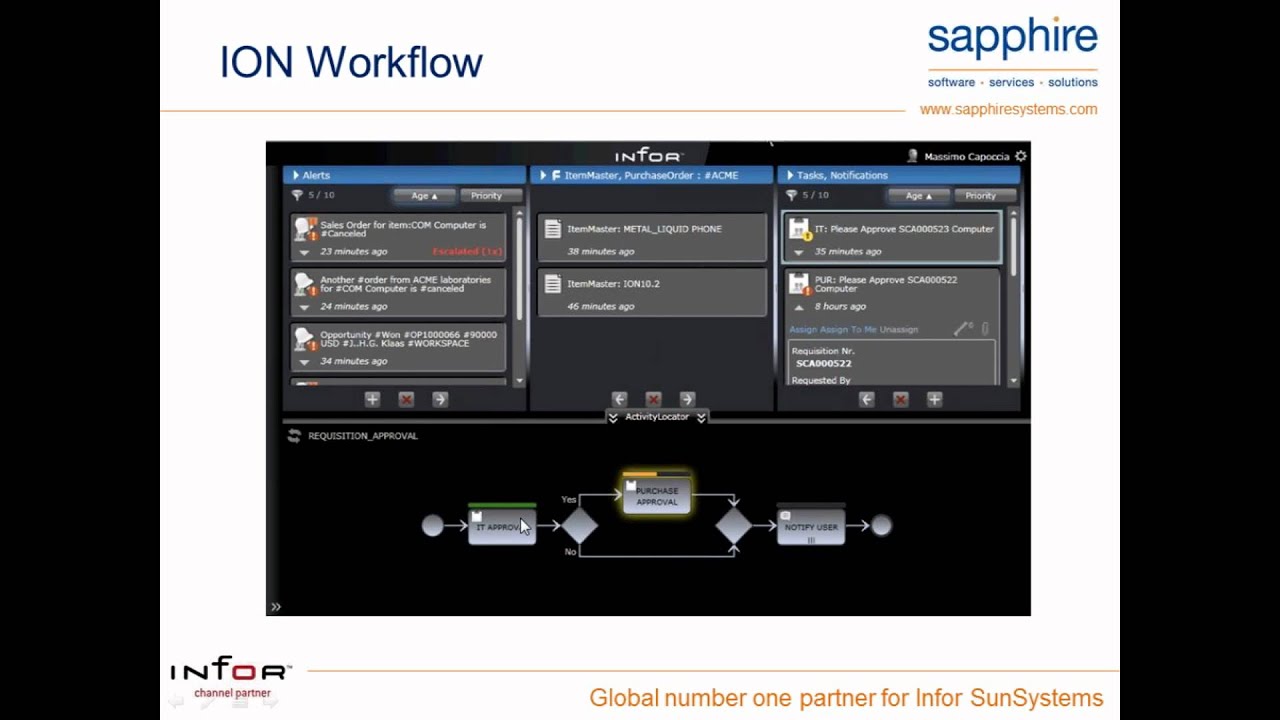This screenshot has width=1280, height=720.
Task: Click the Unassign link in PUR task
Action: click(x=899, y=330)
